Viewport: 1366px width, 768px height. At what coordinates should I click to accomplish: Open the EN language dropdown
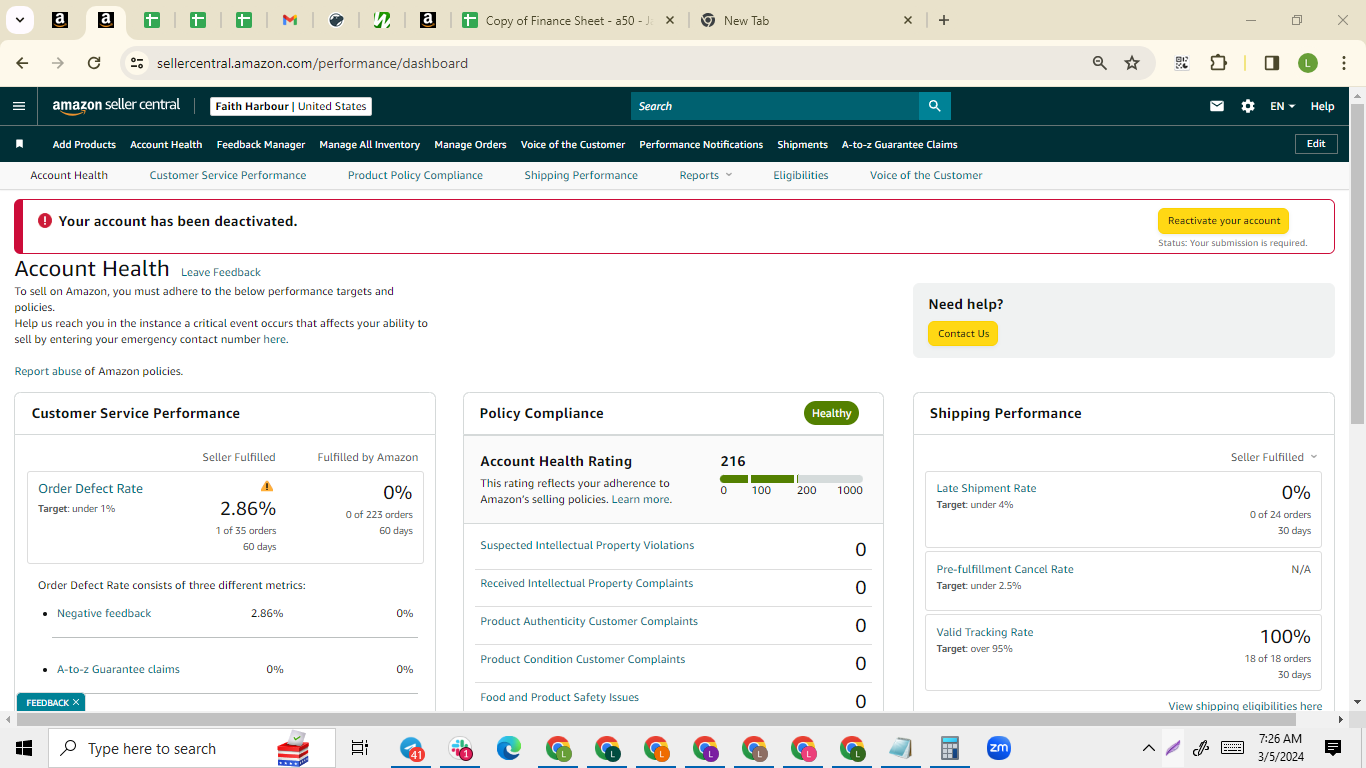pyautogui.click(x=1282, y=106)
